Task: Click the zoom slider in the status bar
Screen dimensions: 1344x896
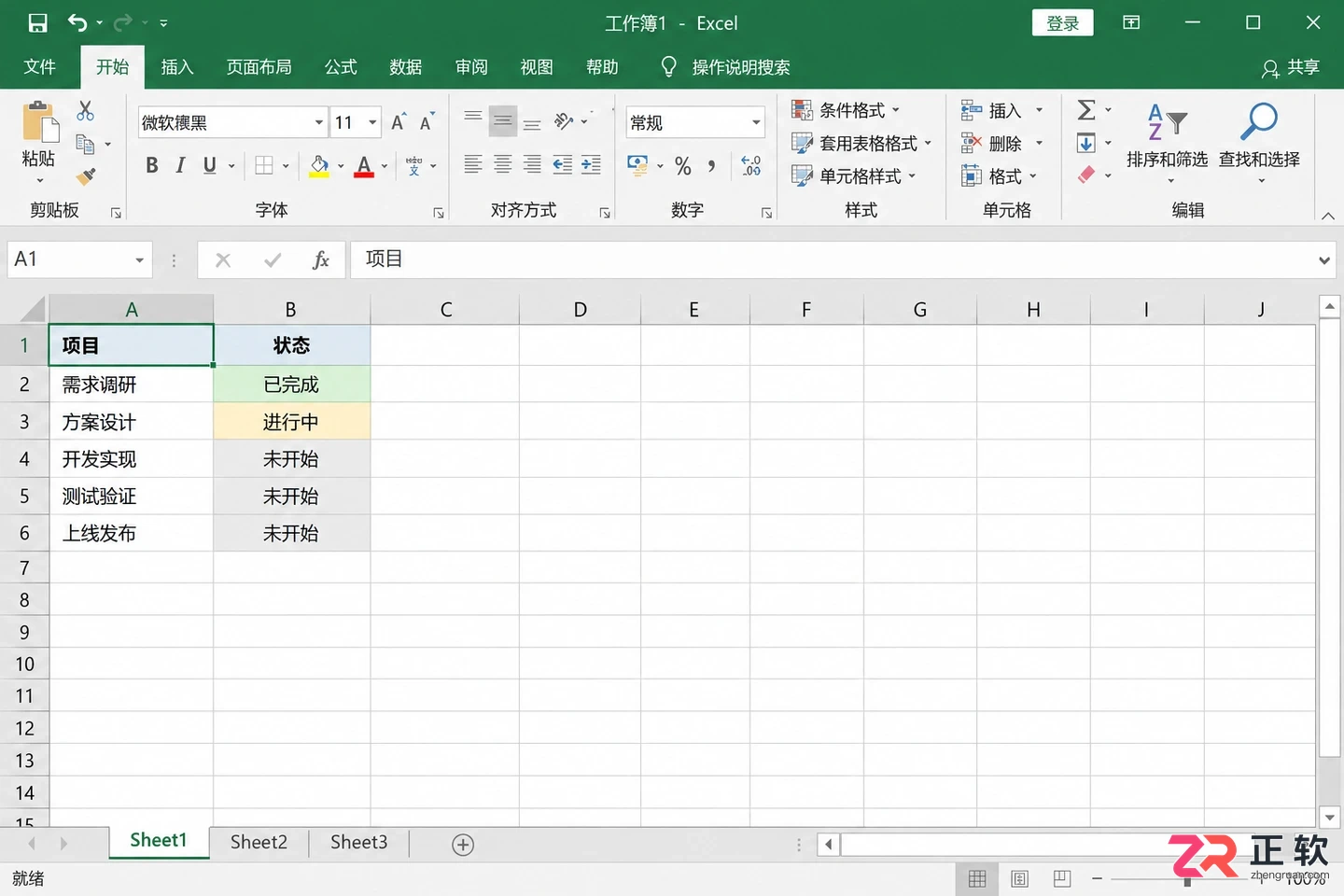Action: pos(1185,879)
